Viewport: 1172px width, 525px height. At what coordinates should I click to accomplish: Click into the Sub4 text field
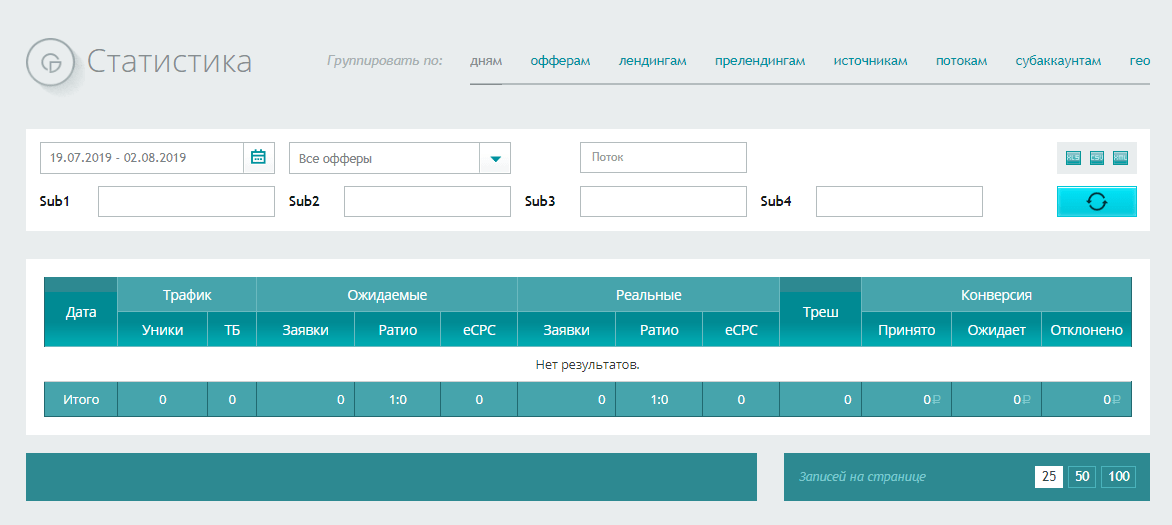[899, 201]
